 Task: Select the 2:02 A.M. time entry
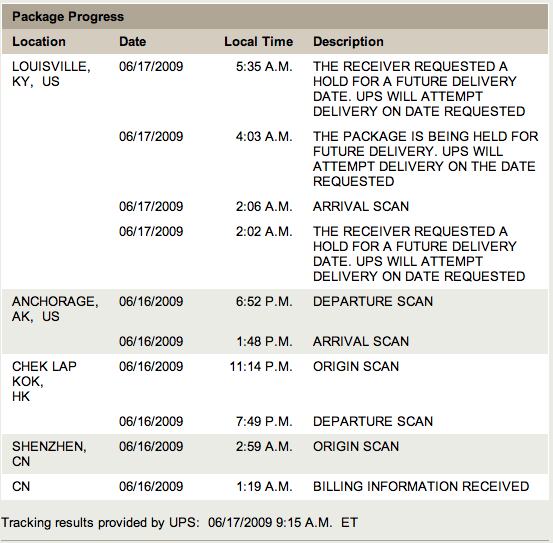pos(264,232)
